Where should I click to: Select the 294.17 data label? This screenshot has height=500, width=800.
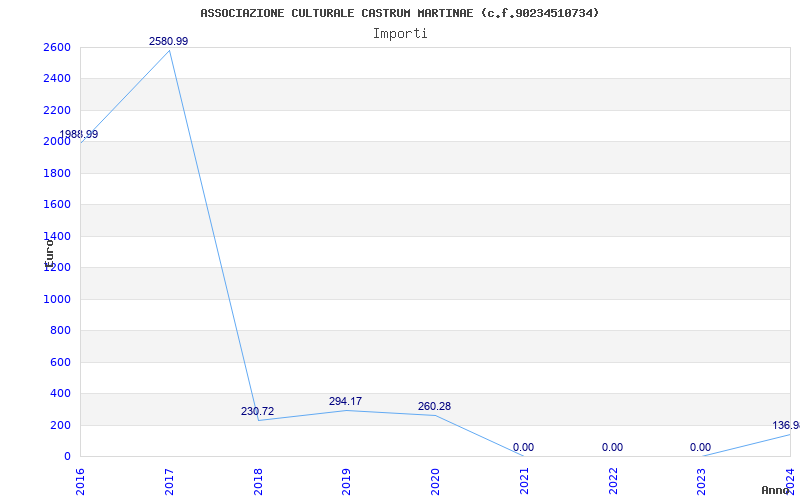pos(345,402)
